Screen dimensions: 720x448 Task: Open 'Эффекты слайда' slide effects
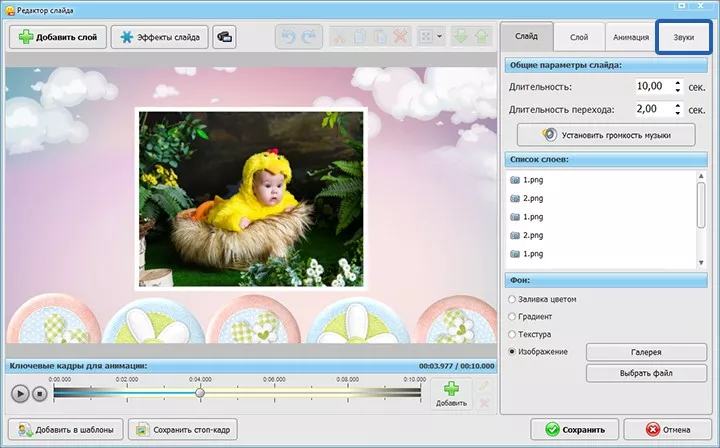pyautogui.click(x=160, y=37)
